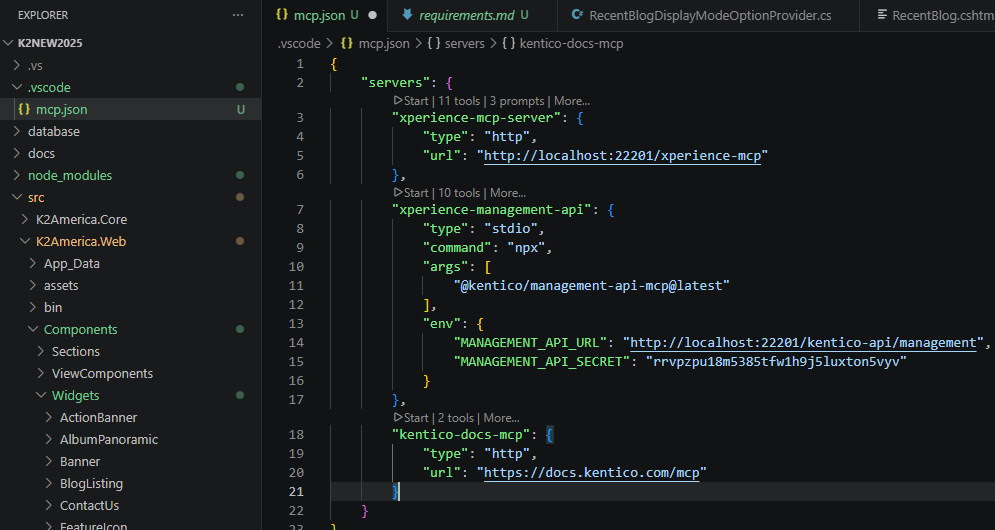Click the Start play icon for xperience-management-api
Viewport: 995px width, 530px height.
pos(398,192)
